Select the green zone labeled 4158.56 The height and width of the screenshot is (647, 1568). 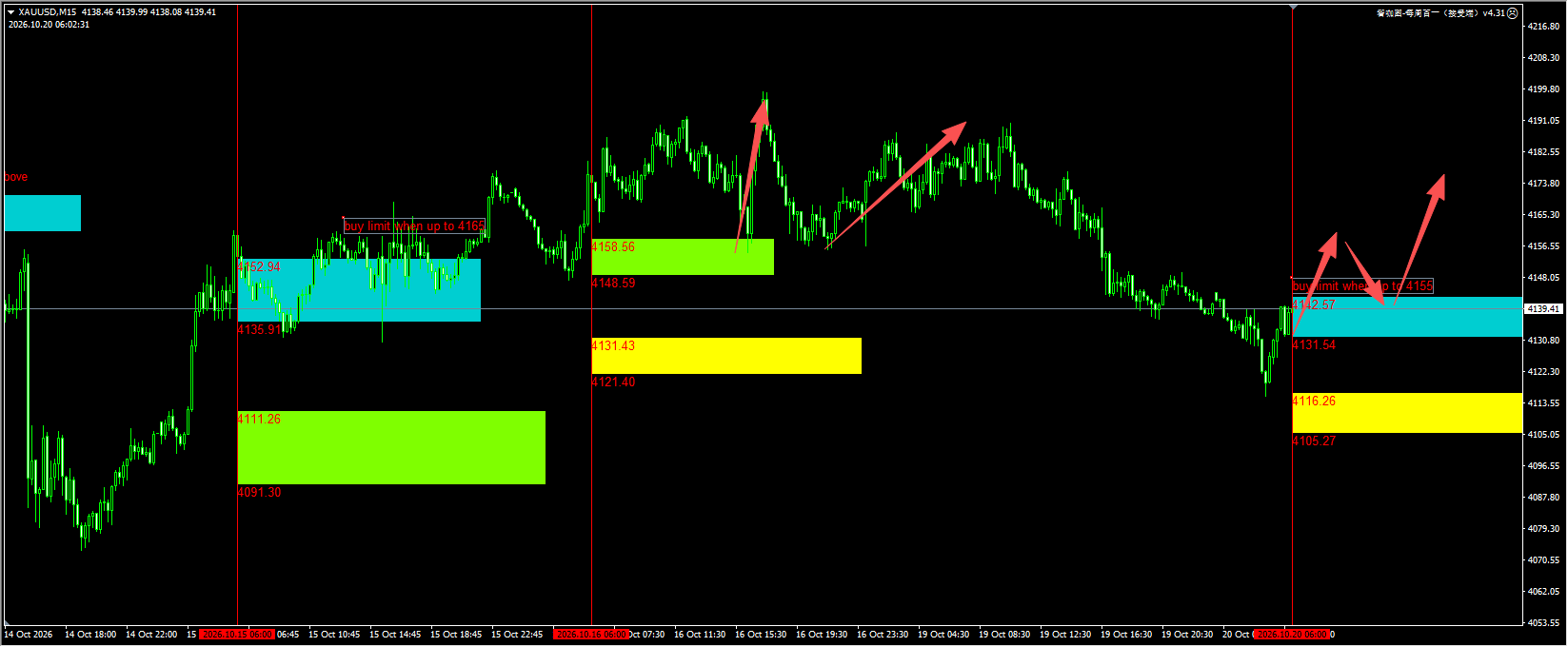click(683, 257)
